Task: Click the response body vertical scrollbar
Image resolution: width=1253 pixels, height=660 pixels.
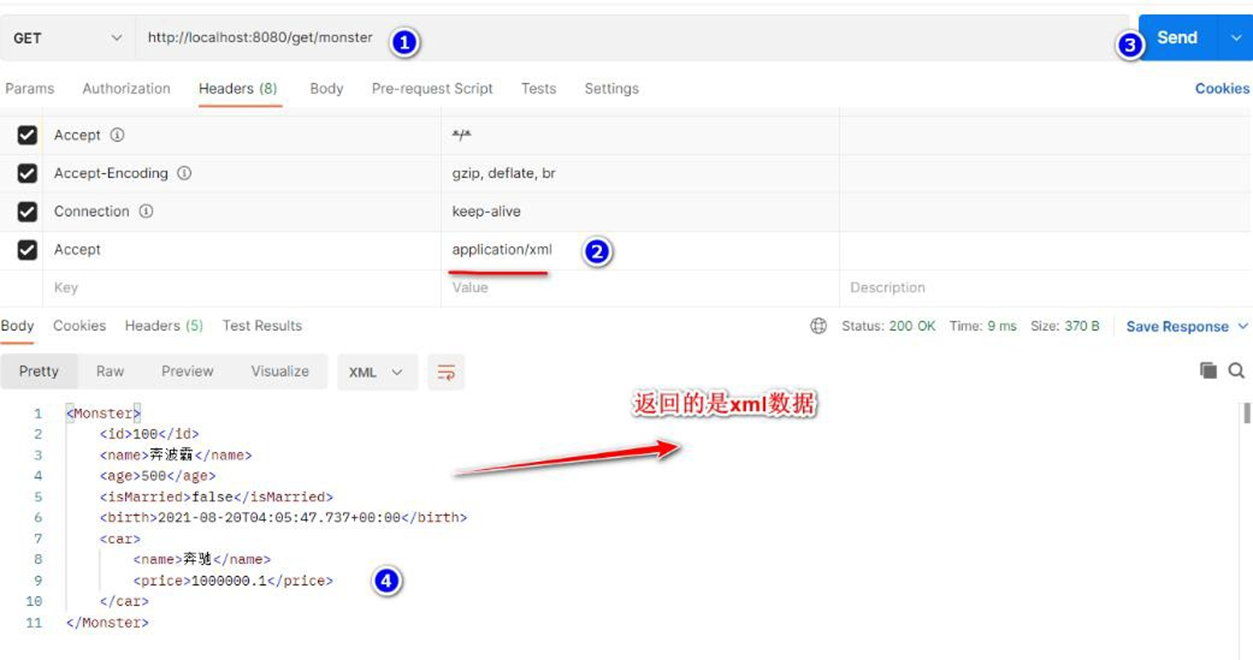Action: pyautogui.click(x=1246, y=414)
